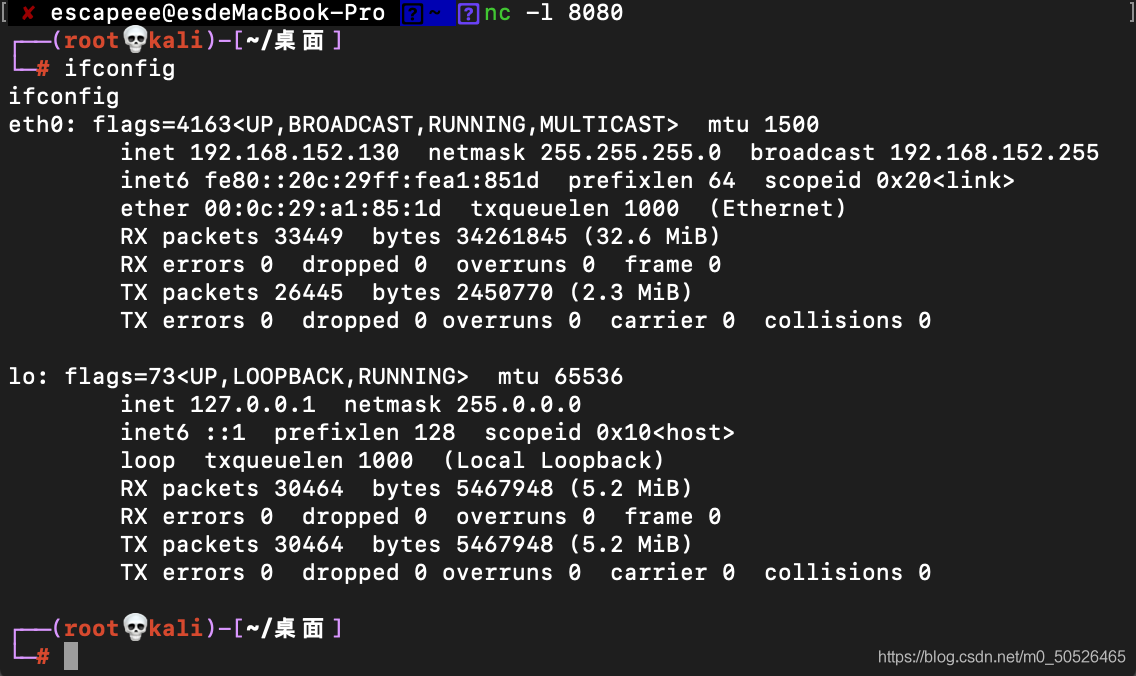Click the inet6 address 'fe80::20c:29ff:fea1:851d'
Viewport: 1136px width, 676px height.
[x=372, y=180]
